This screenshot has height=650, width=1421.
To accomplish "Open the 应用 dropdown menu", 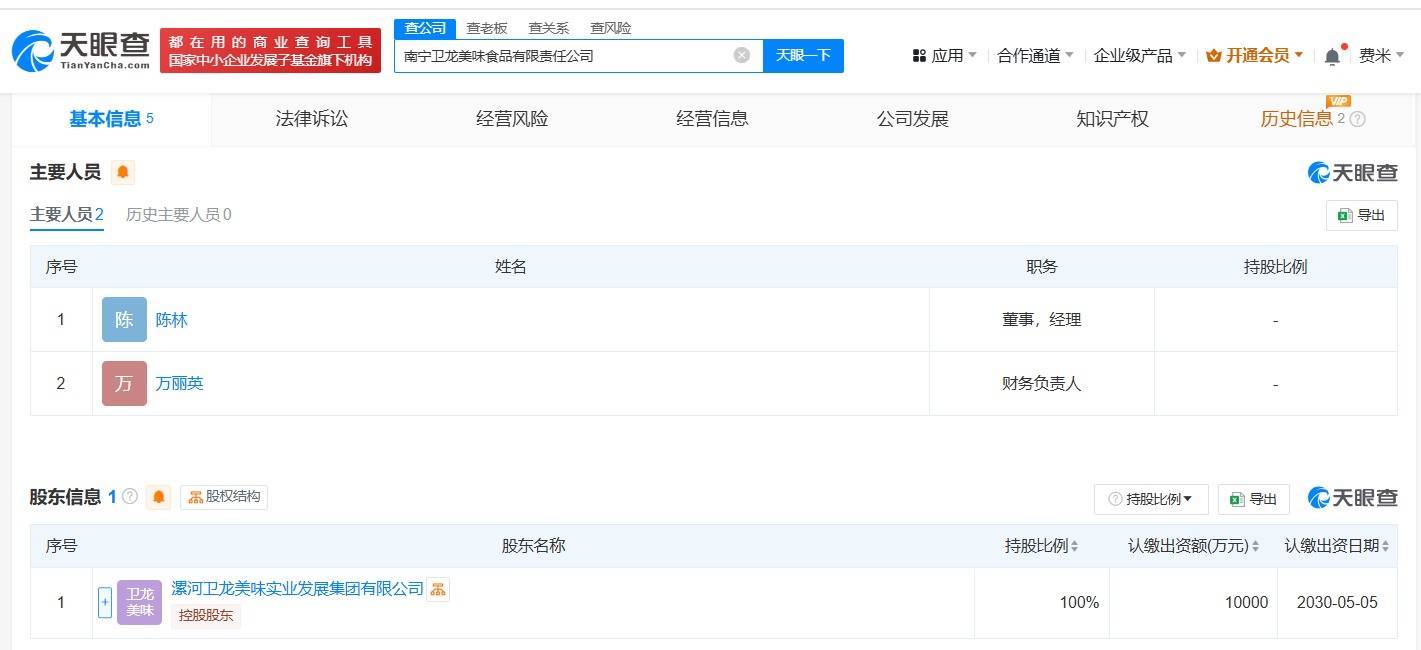I will pyautogui.click(x=945, y=56).
